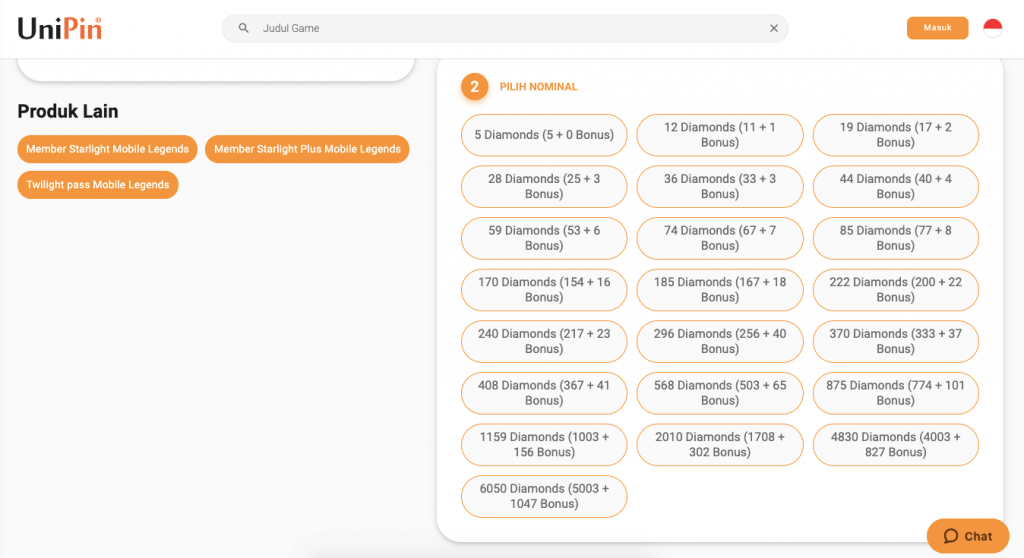
Task: Choose 296 Diamonds (256 + 40 Bonus)
Action: click(719, 341)
